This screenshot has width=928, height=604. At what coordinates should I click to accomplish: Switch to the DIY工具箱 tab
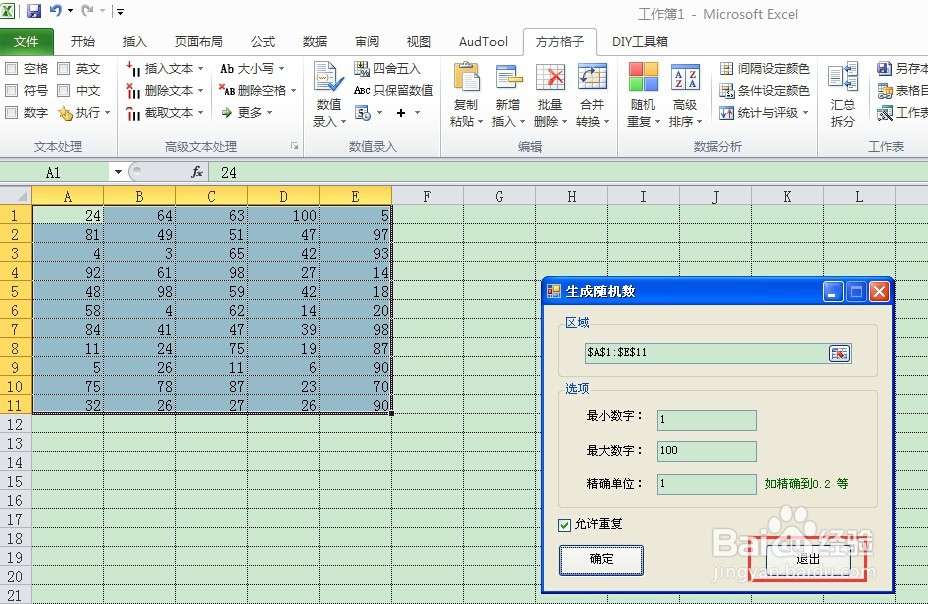tap(640, 41)
